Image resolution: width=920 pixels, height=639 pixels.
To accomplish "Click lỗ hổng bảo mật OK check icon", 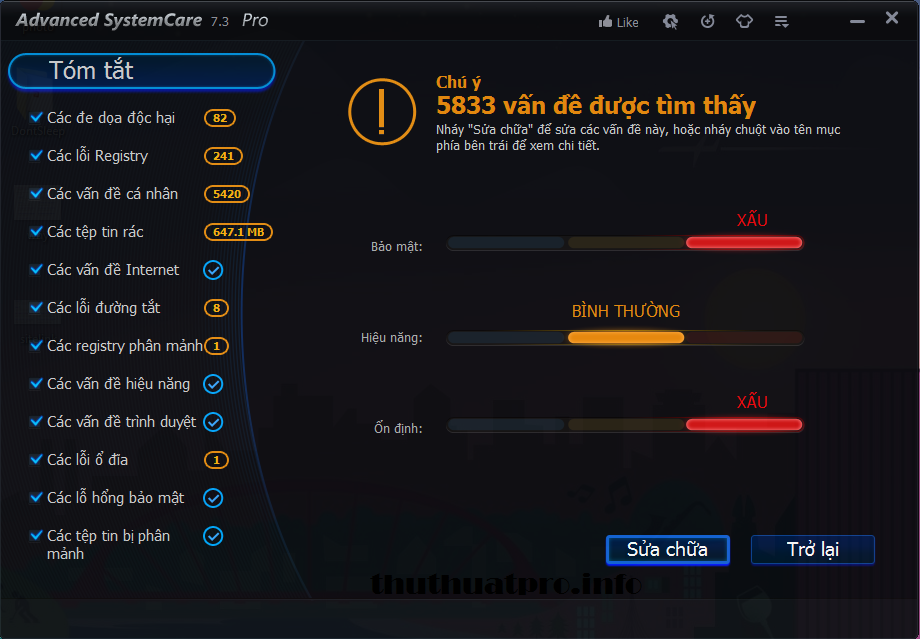I will (213, 498).
